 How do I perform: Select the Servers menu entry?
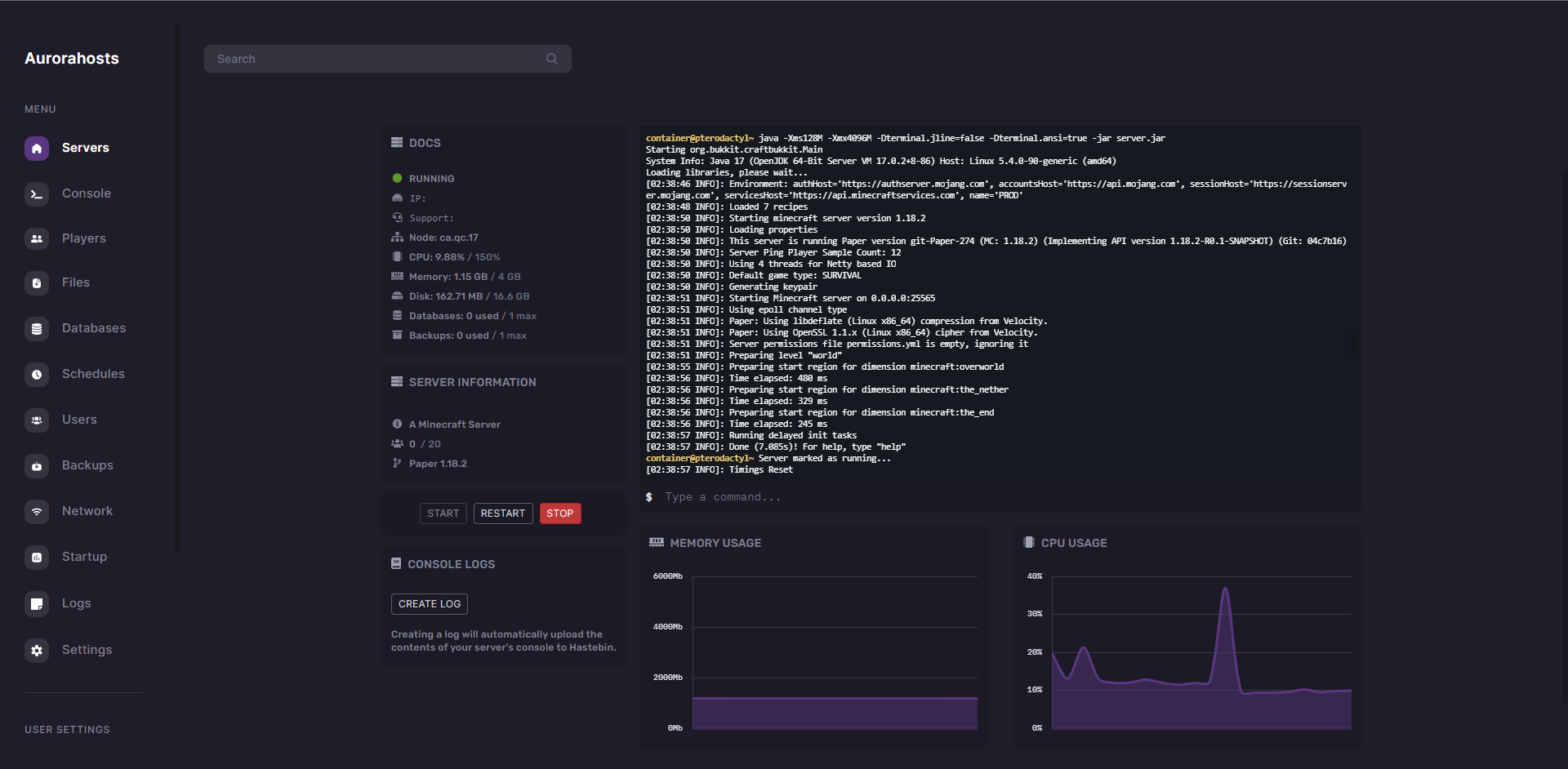87,148
